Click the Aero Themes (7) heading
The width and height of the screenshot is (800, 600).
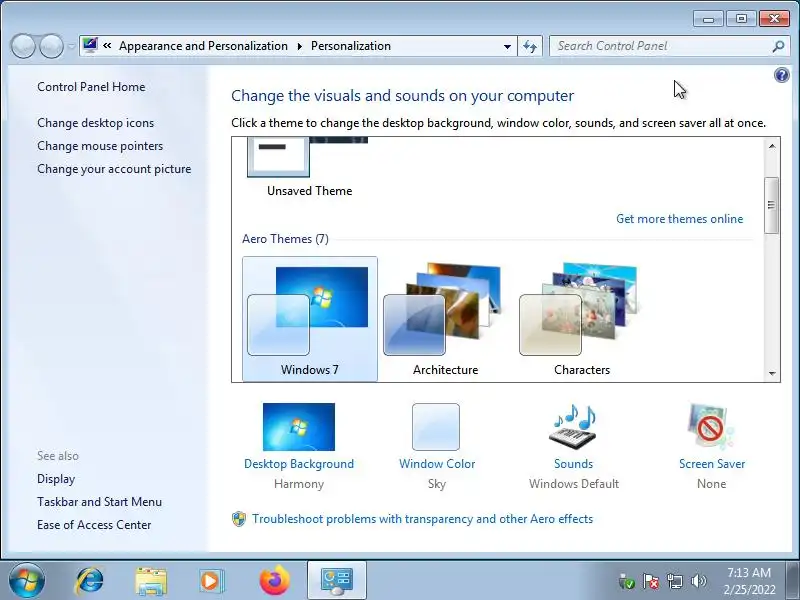coord(285,239)
